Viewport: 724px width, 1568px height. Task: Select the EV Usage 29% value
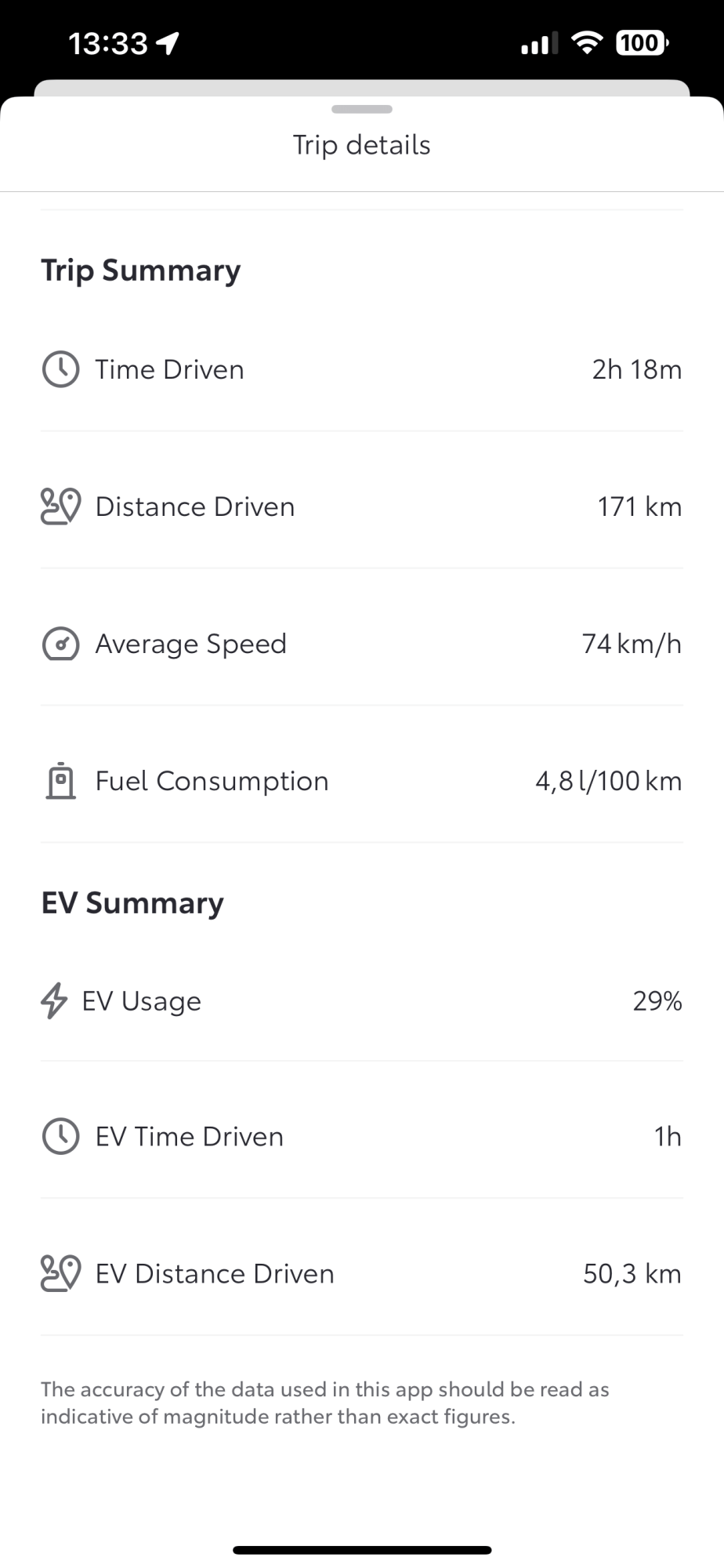point(657,1001)
